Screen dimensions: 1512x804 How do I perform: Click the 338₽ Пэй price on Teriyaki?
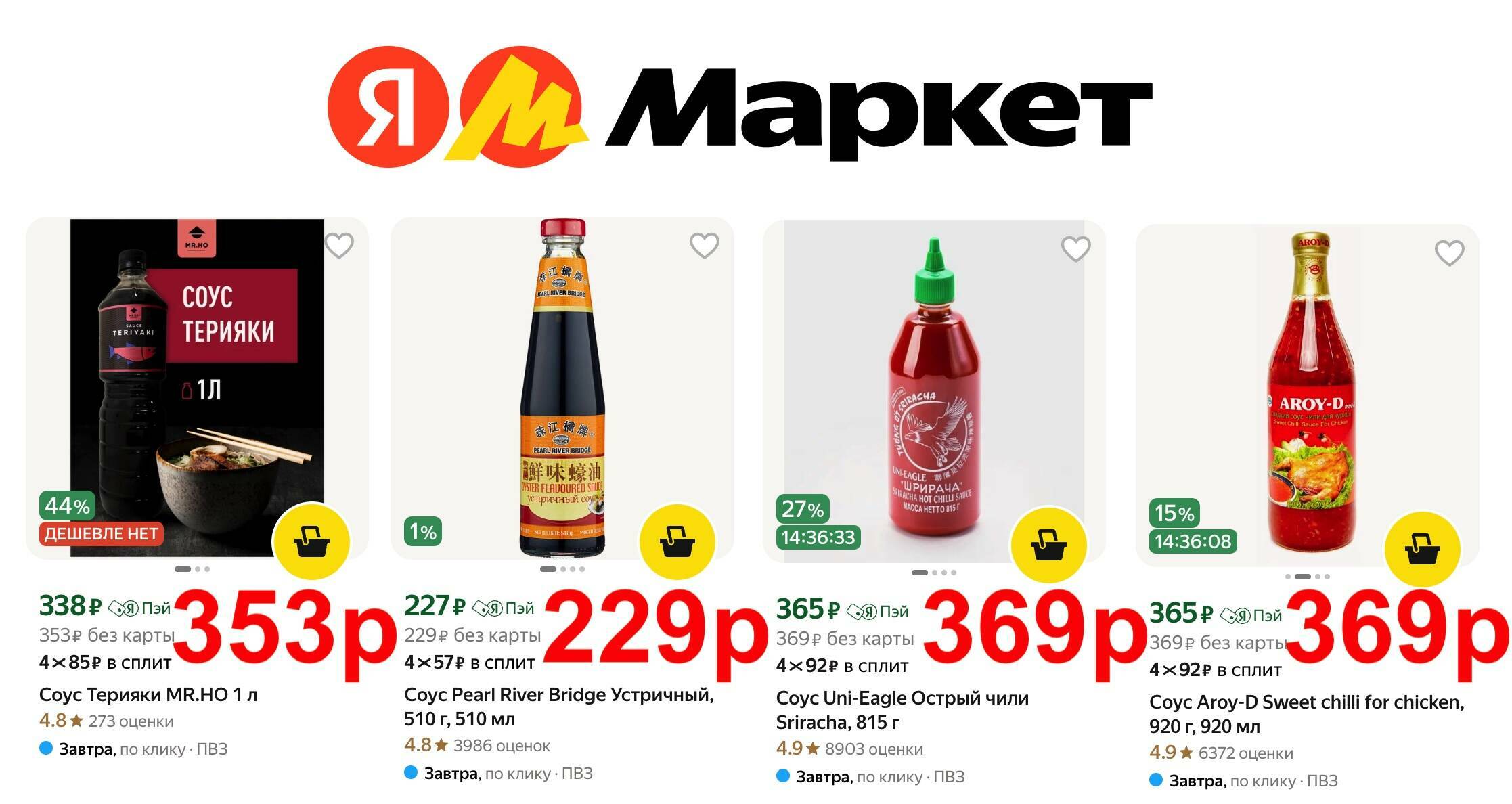(105, 607)
